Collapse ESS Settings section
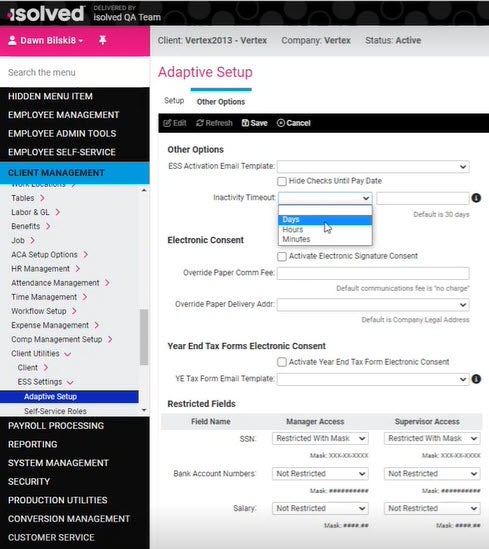The width and height of the screenshot is (489, 549). (x=70, y=382)
